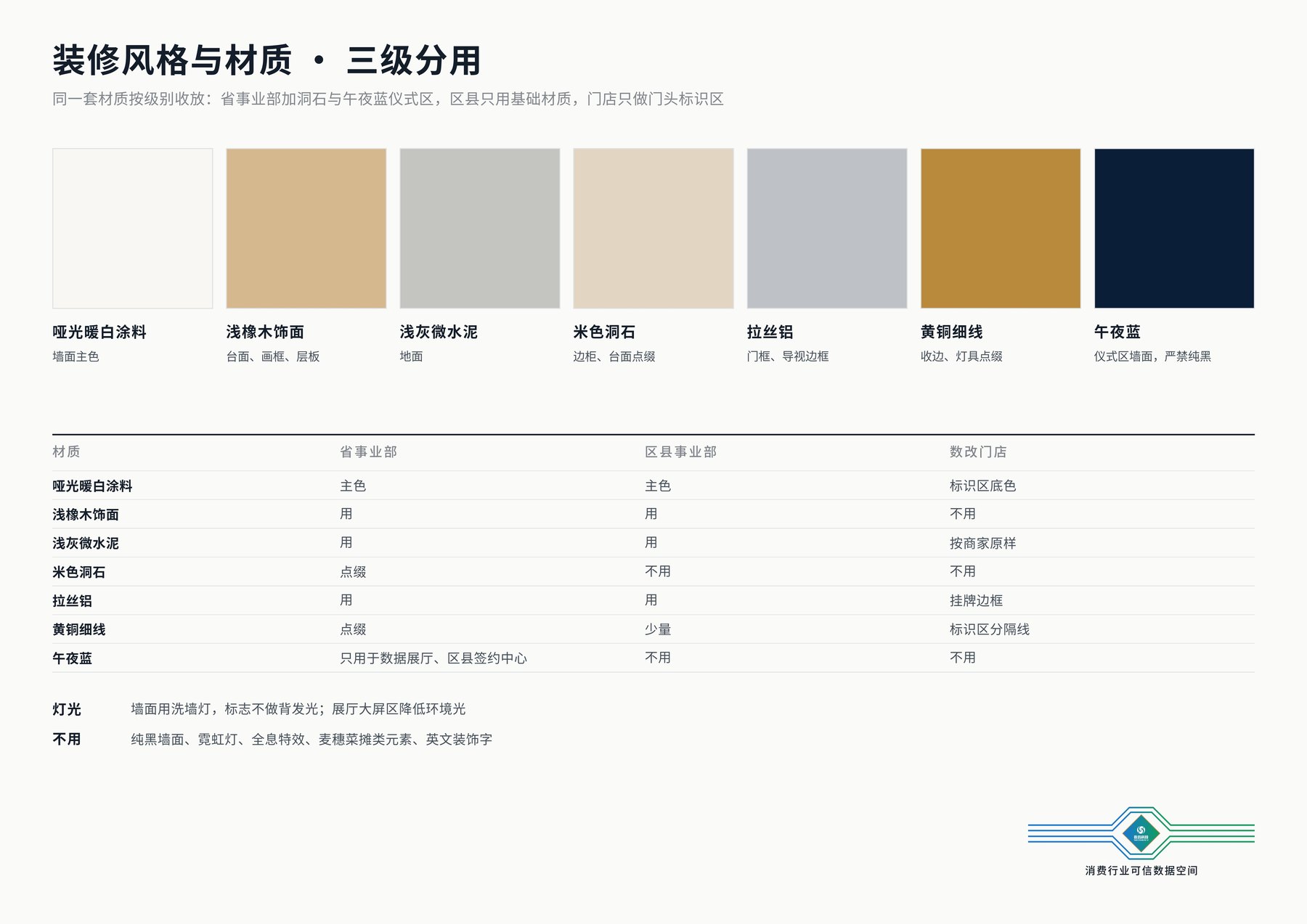Image resolution: width=1307 pixels, height=924 pixels.
Task: Click the 哑光暖白涂料 color swatch
Action: pos(132,229)
